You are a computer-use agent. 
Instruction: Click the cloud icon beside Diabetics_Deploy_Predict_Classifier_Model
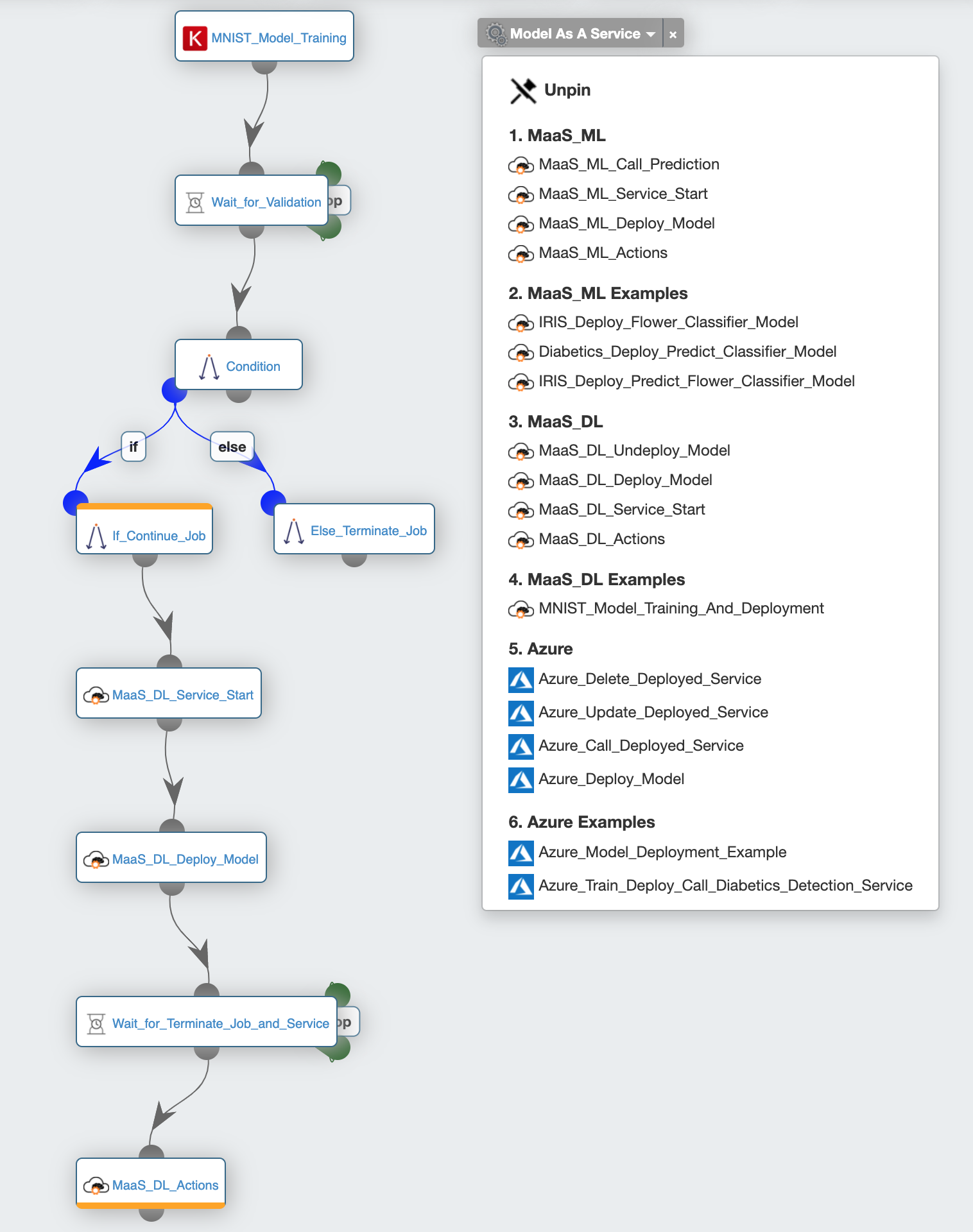(521, 353)
